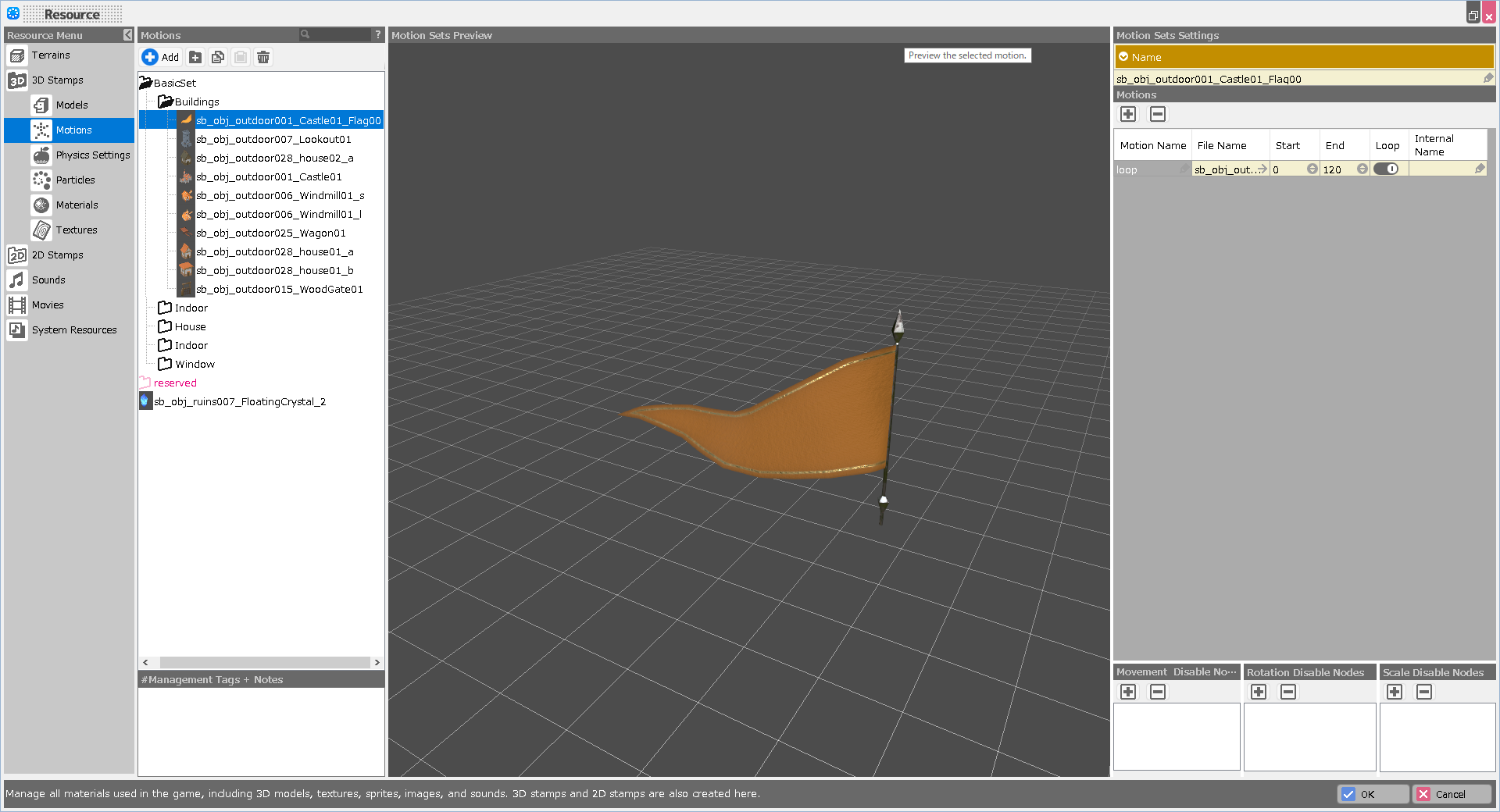Collapse the Name section chevron

(x=1123, y=57)
